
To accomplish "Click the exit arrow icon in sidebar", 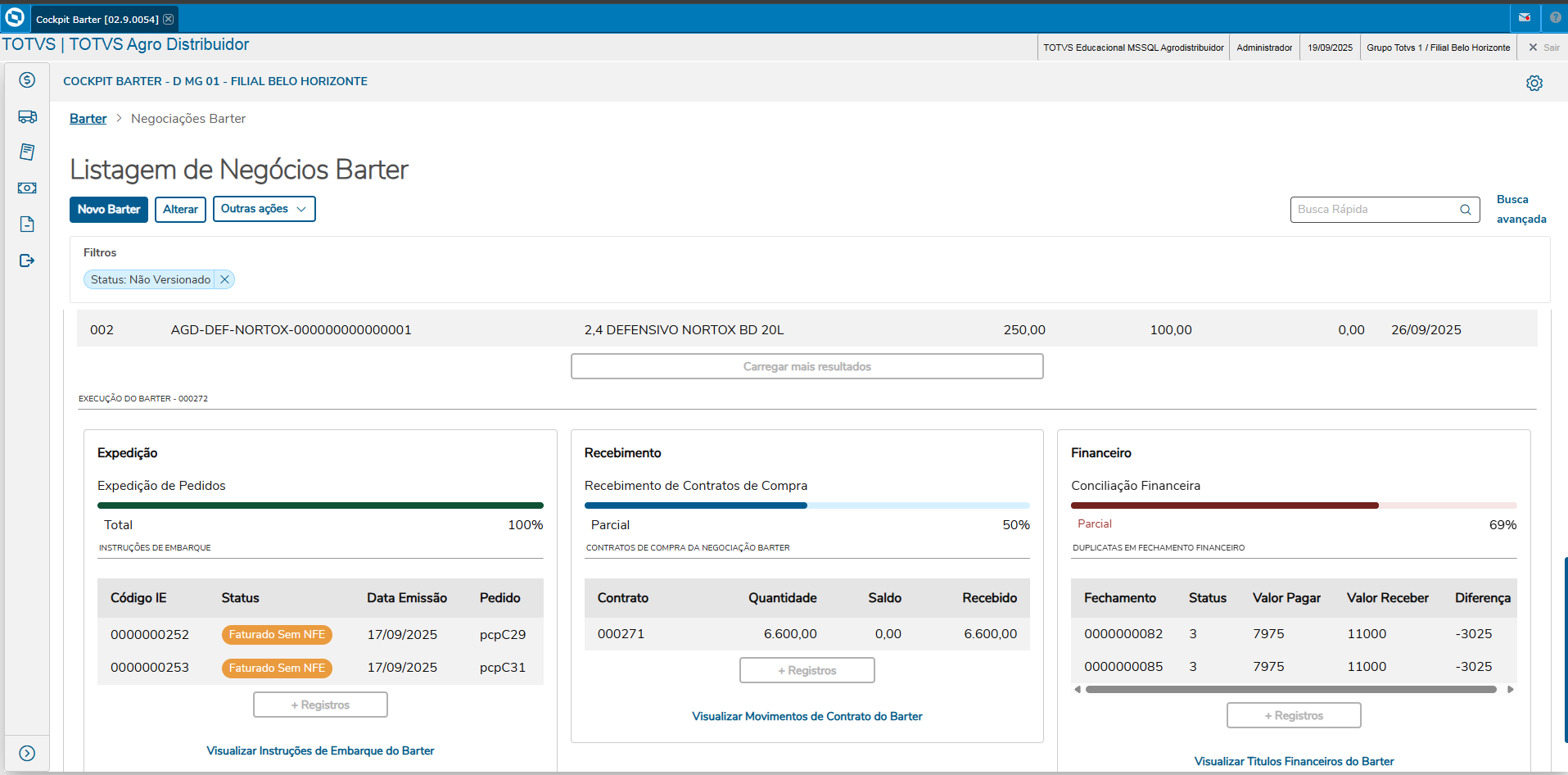I will coord(27,261).
